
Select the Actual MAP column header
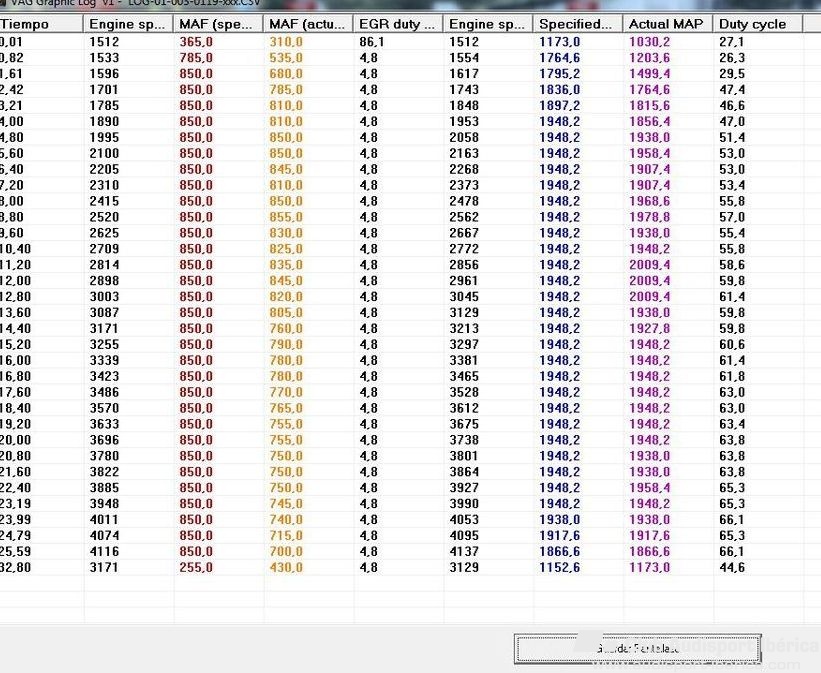click(668, 24)
